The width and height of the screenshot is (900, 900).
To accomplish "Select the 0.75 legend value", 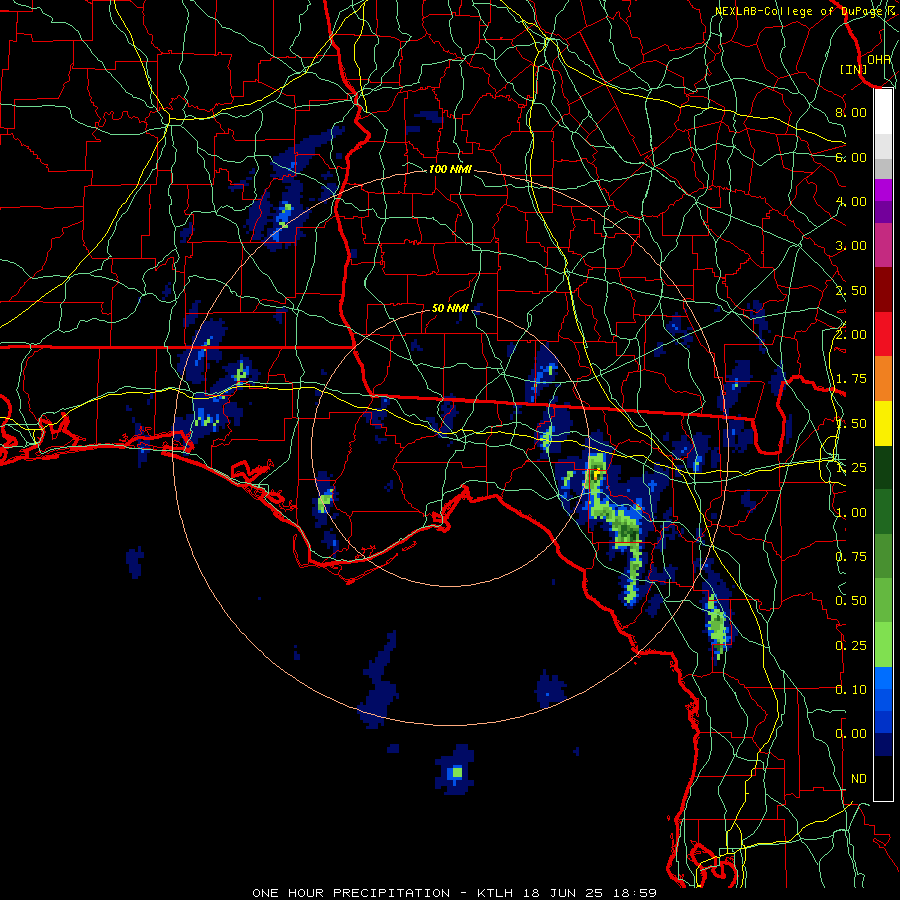I will pos(851,557).
